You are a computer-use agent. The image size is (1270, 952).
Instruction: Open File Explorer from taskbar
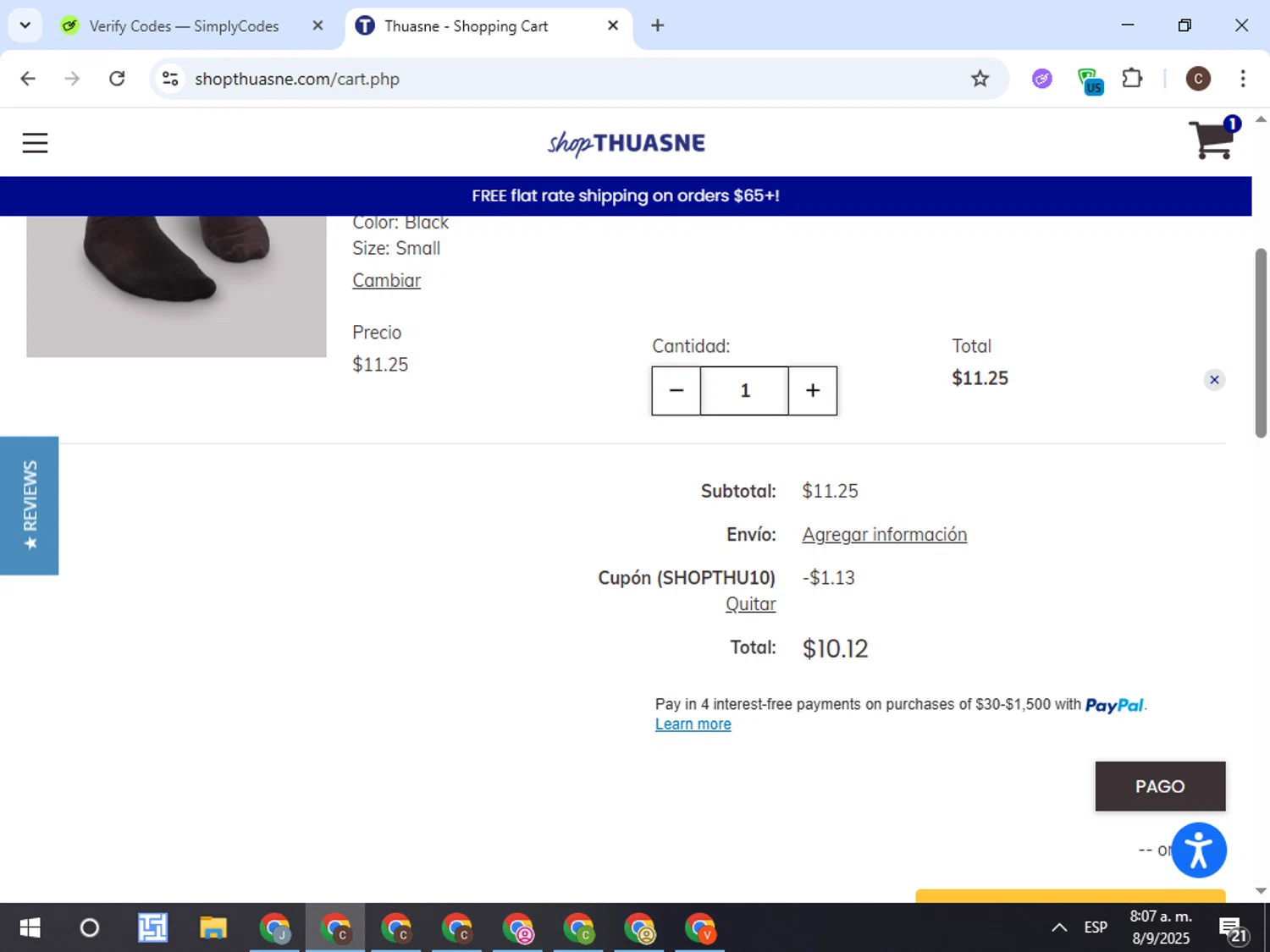coord(213,928)
